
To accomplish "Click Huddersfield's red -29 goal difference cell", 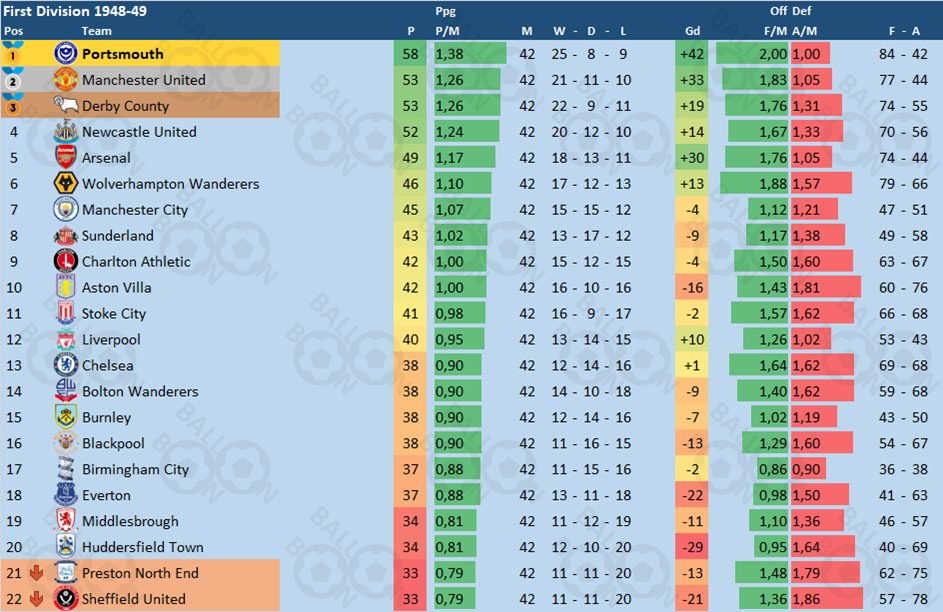I will [692, 547].
